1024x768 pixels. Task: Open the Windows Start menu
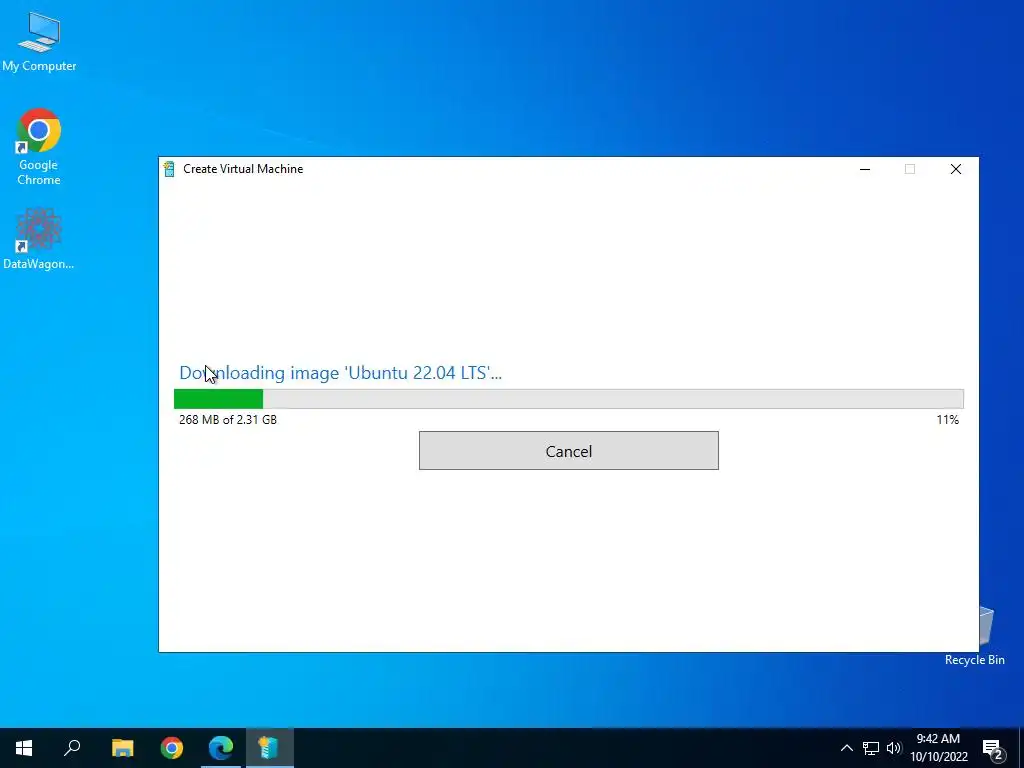point(24,748)
